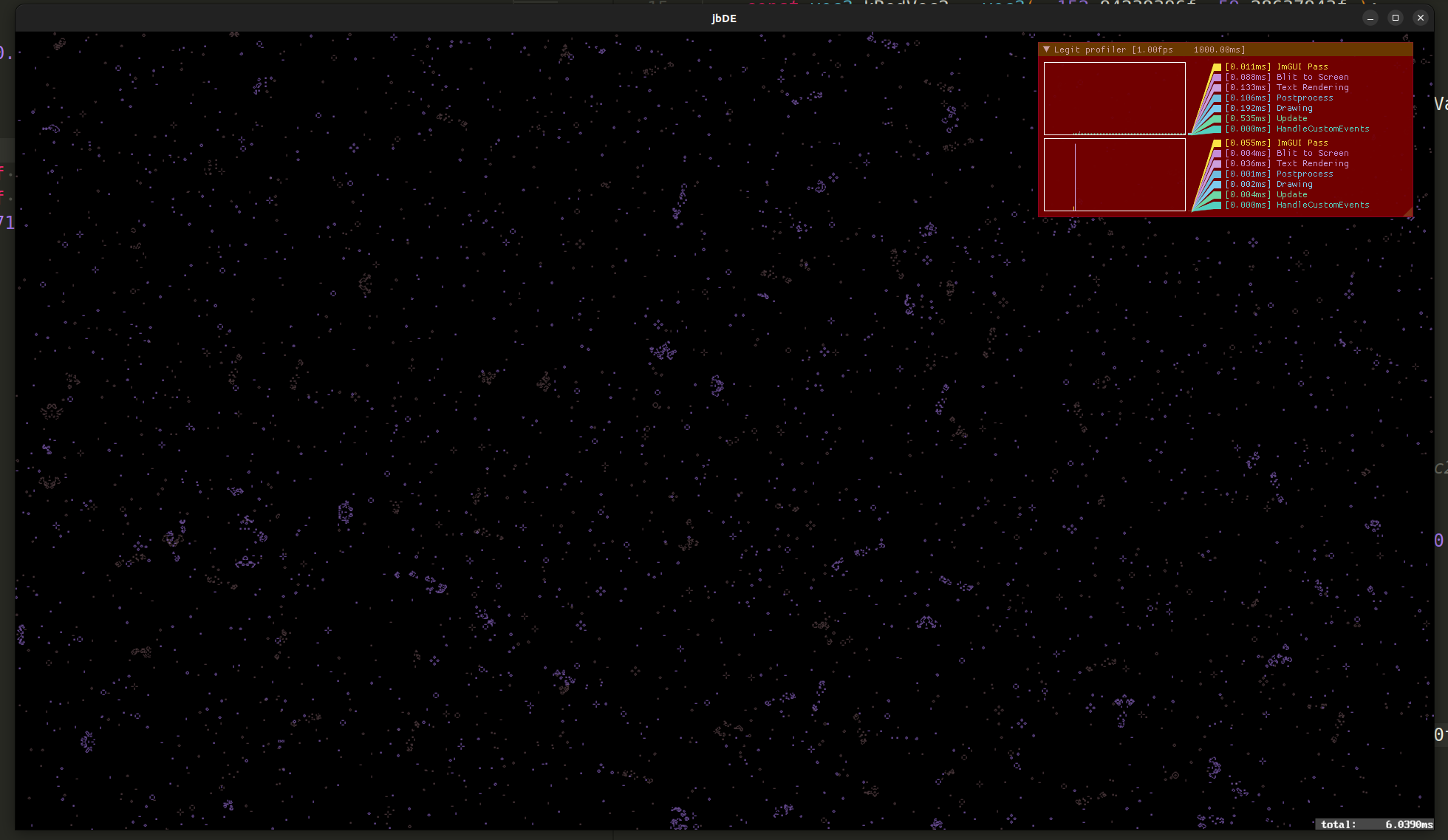Screen dimensions: 1448x840
Task: Click yellow ImGUI Pass swatch in upper legend
Action: 1217,66
